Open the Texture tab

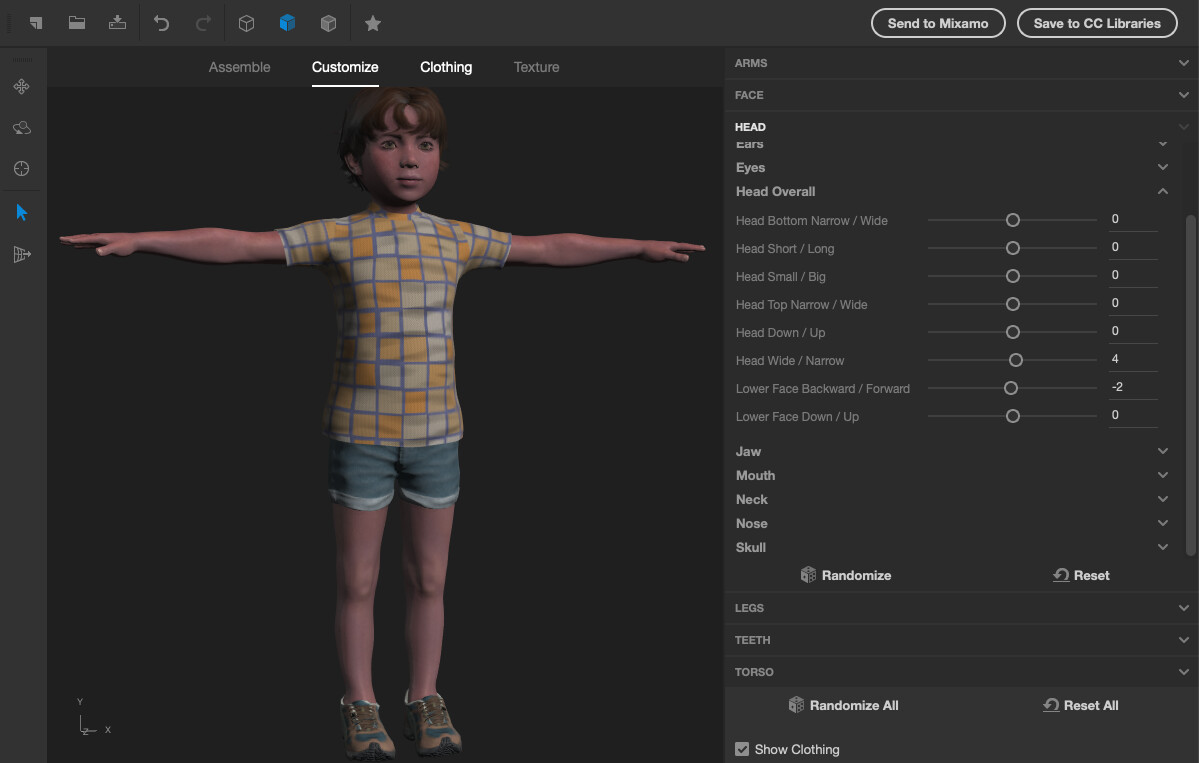tap(535, 67)
